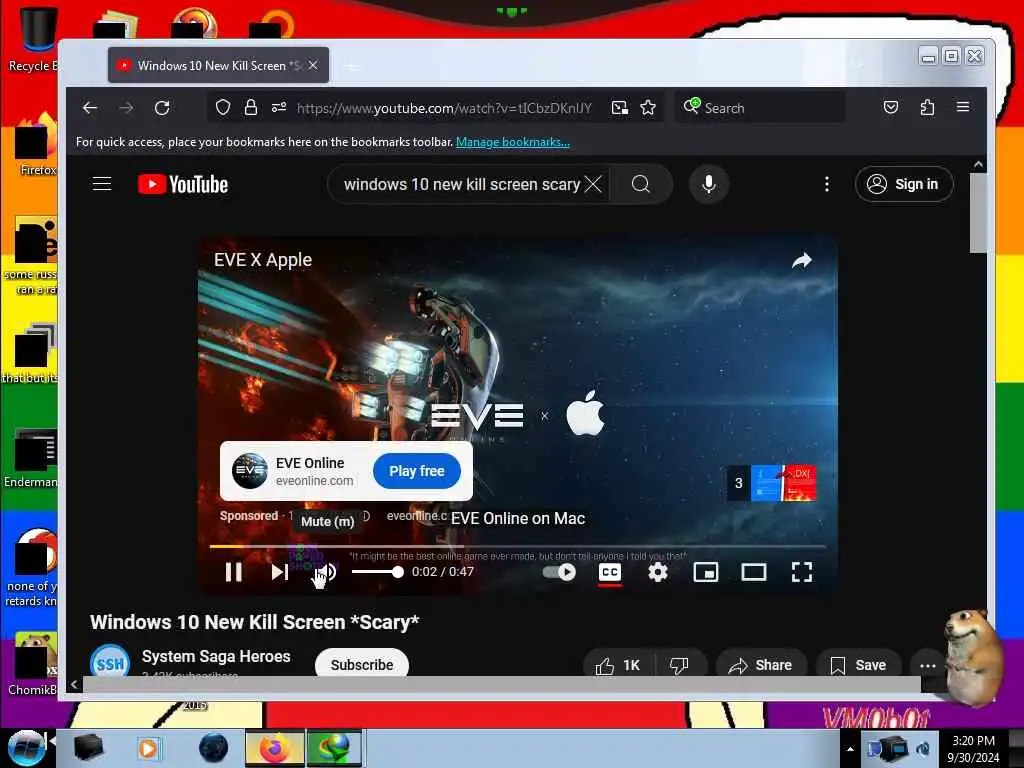Open the YouTube guide hamburger menu
This screenshot has width=1024, height=768.
(x=102, y=184)
